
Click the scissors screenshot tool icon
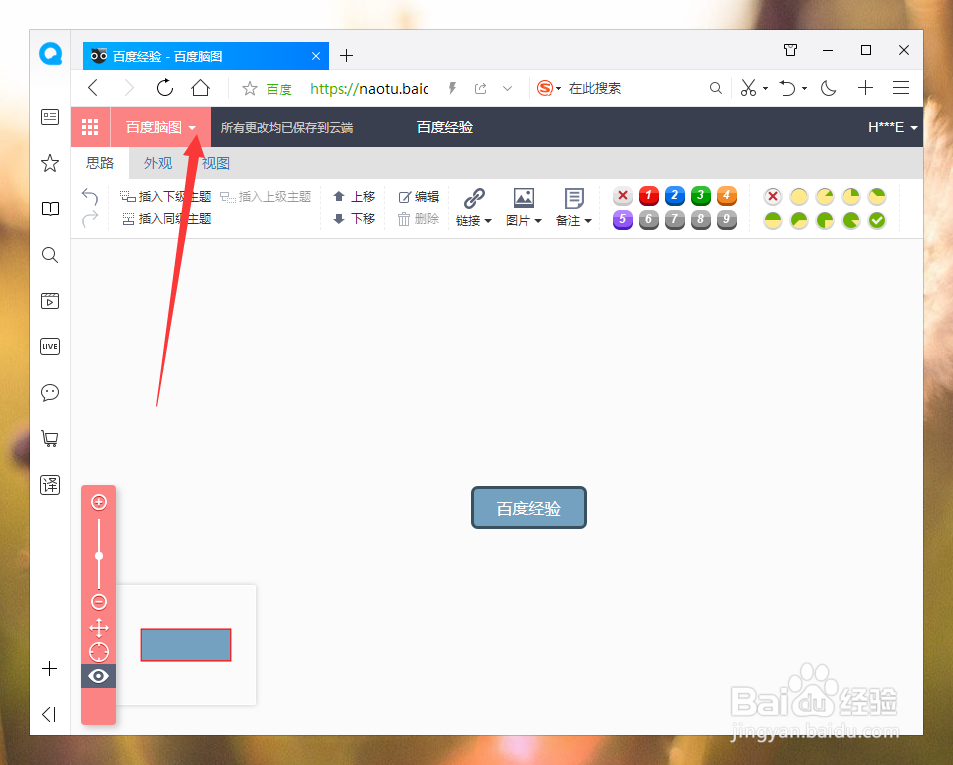tap(748, 88)
